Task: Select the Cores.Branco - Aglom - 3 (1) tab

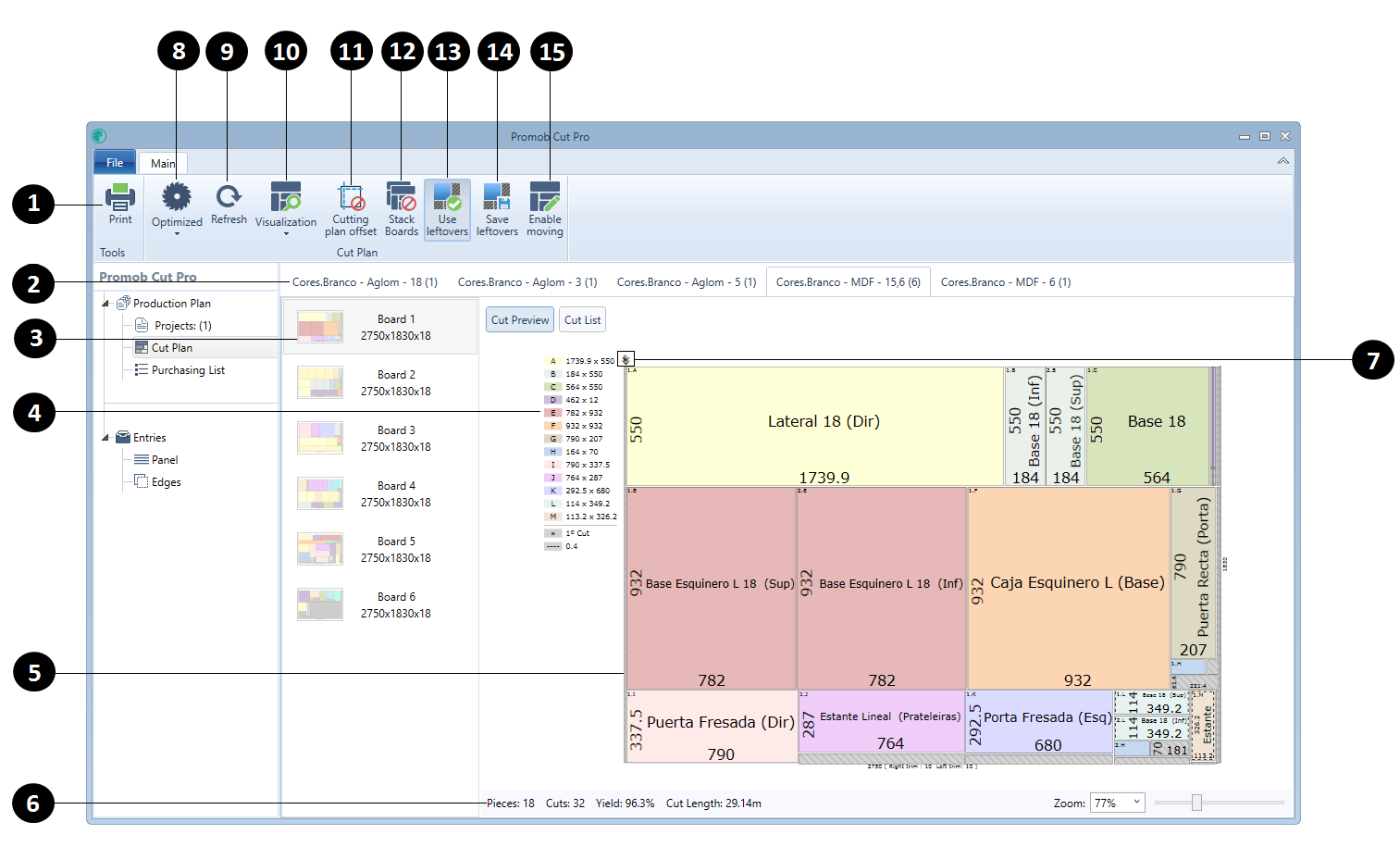Action: [527, 282]
